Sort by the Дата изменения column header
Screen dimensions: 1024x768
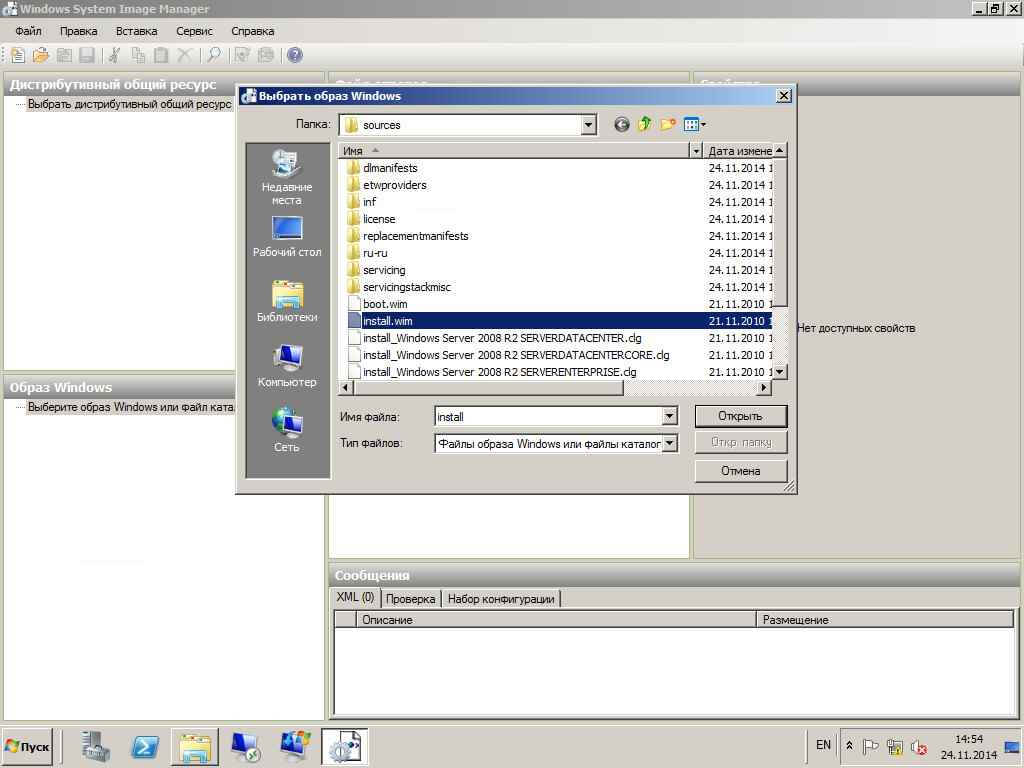pos(740,151)
